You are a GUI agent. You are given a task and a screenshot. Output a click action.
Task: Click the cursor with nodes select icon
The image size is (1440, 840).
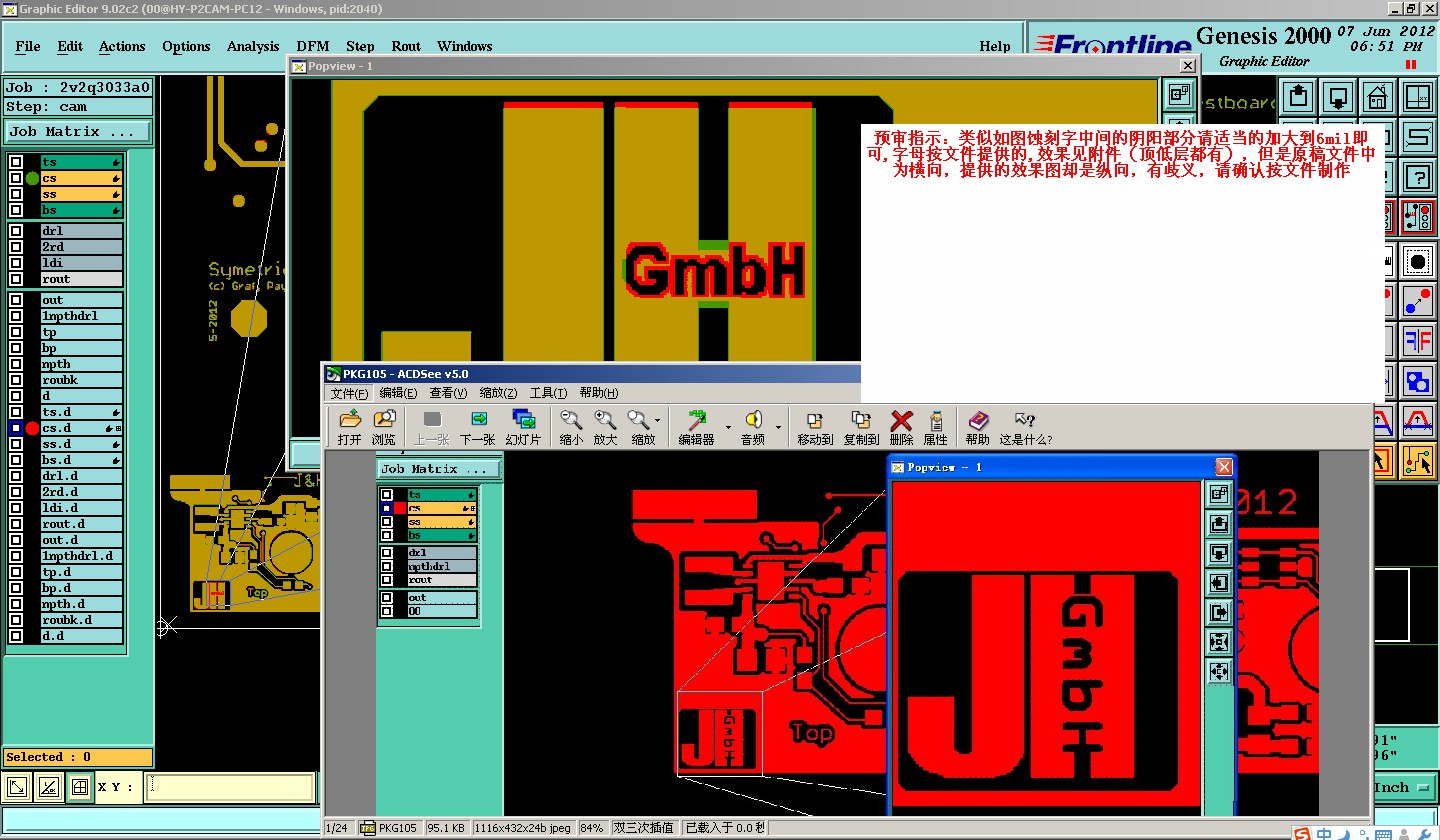pos(1417,460)
